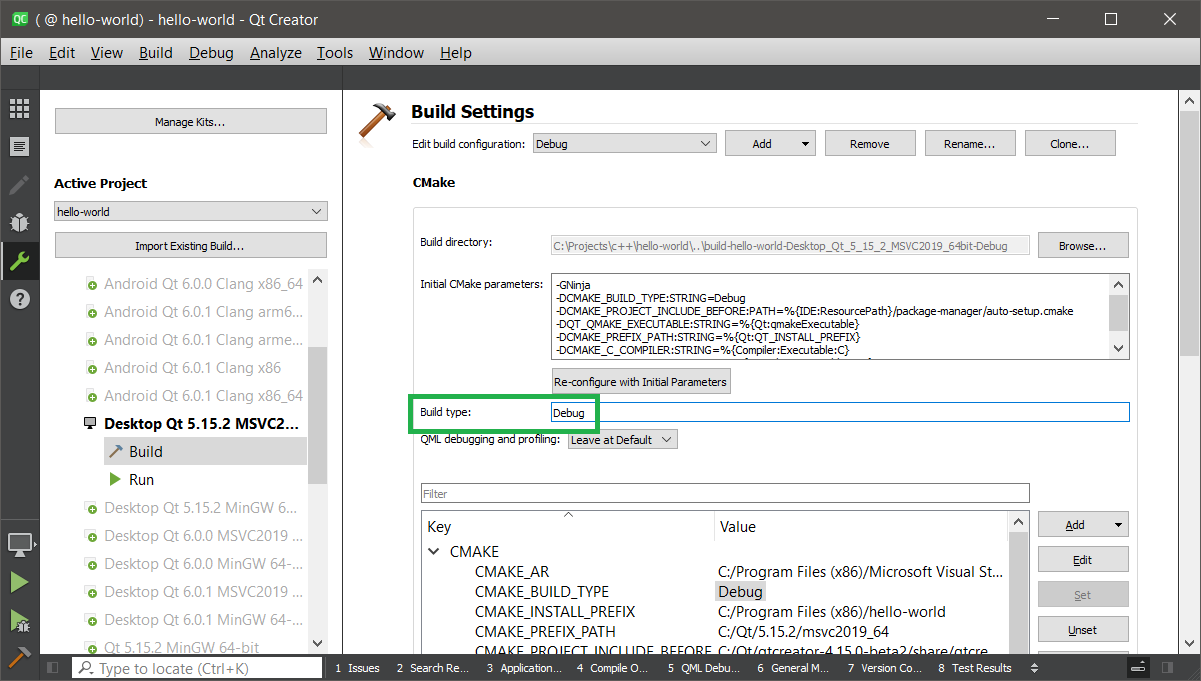Image resolution: width=1201 pixels, height=681 pixels.
Task: Toggle the right sidebar in the status bar
Action: (x=1183, y=668)
